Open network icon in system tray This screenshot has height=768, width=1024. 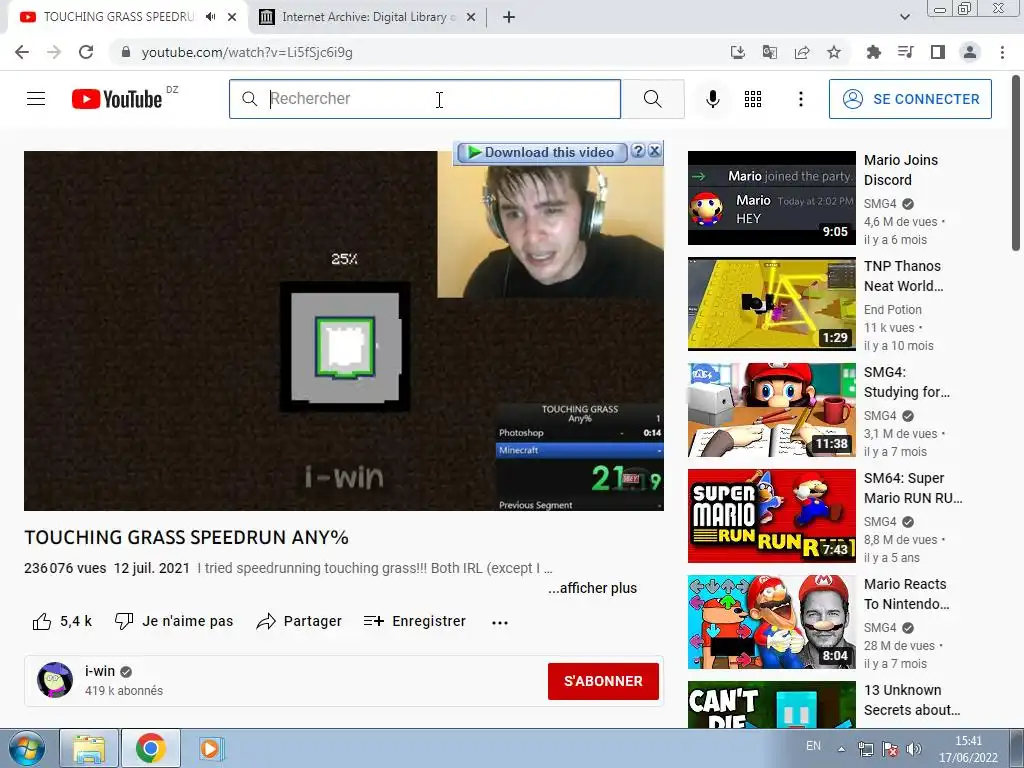tap(865, 749)
